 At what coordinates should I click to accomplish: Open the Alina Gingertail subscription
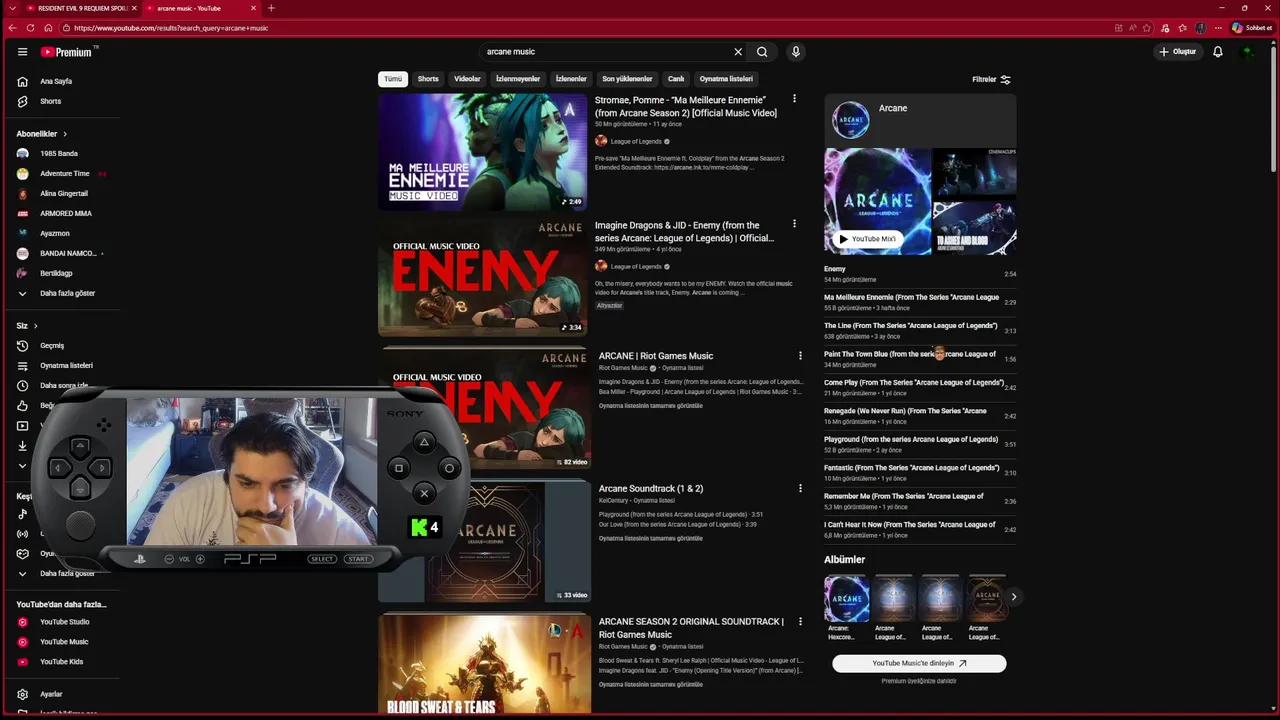[66, 193]
